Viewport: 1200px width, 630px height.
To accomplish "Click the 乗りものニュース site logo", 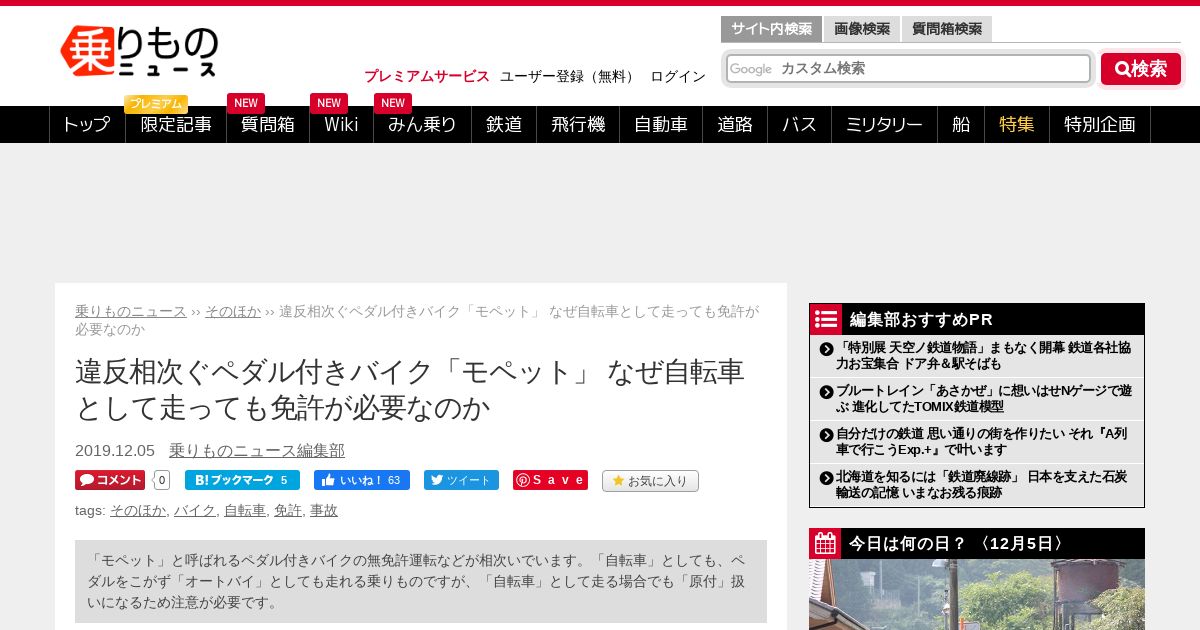I will (x=139, y=52).
